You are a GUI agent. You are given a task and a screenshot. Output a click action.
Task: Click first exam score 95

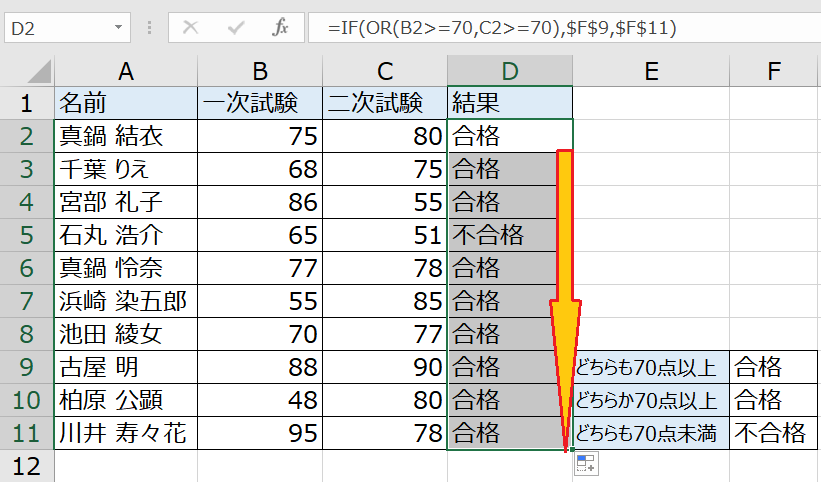pyautogui.click(x=260, y=433)
